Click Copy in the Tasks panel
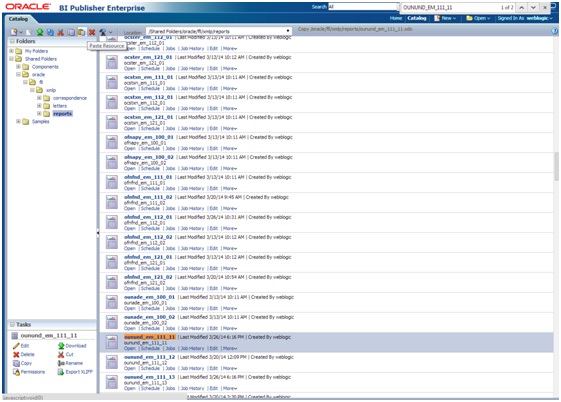The height and width of the screenshot is (402, 561). tap(26, 363)
